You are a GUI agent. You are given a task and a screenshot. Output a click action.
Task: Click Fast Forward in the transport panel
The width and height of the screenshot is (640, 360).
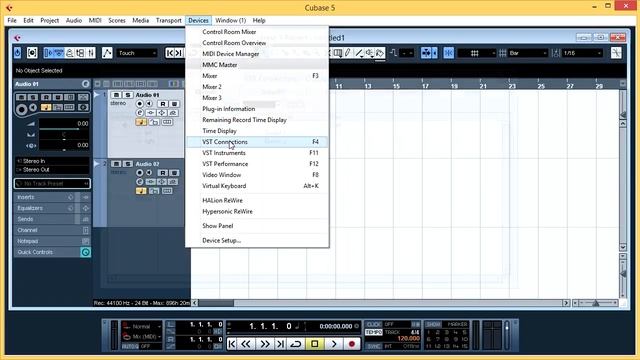(264, 344)
